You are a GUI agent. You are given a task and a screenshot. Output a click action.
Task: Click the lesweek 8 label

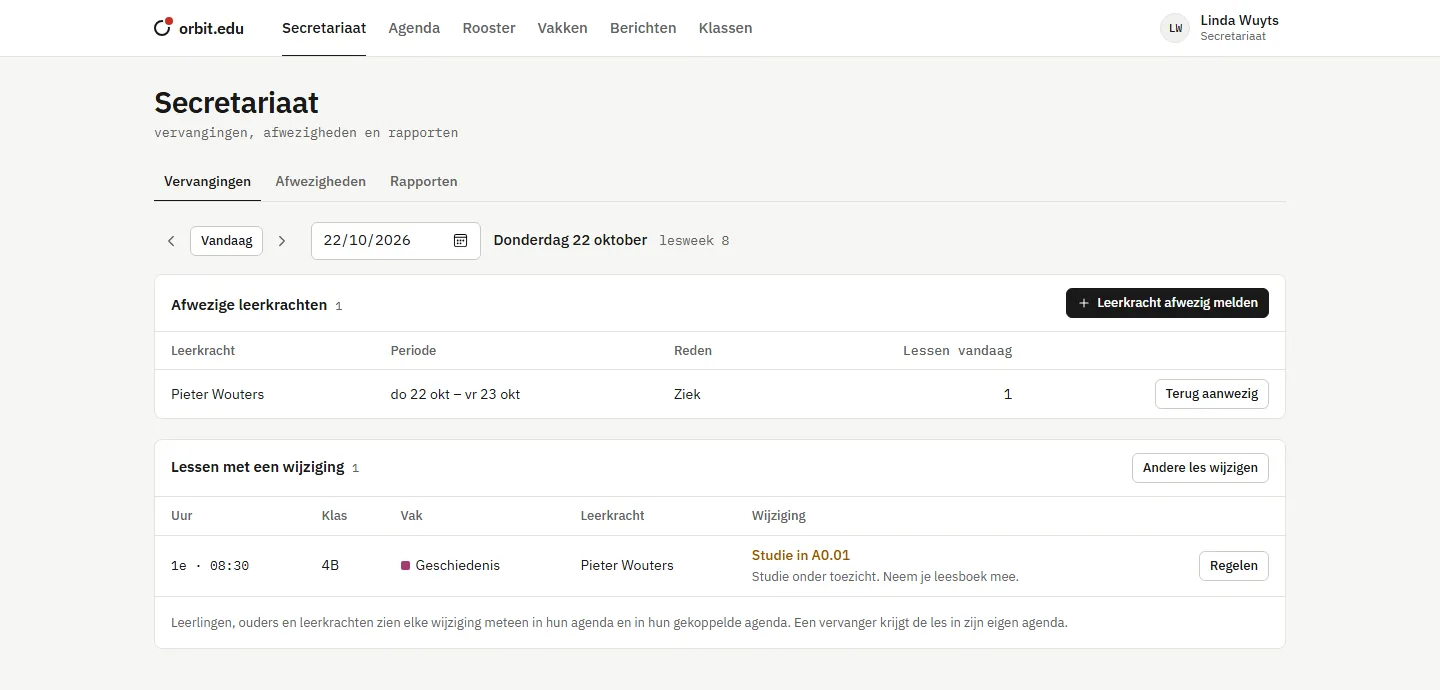[x=694, y=241]
